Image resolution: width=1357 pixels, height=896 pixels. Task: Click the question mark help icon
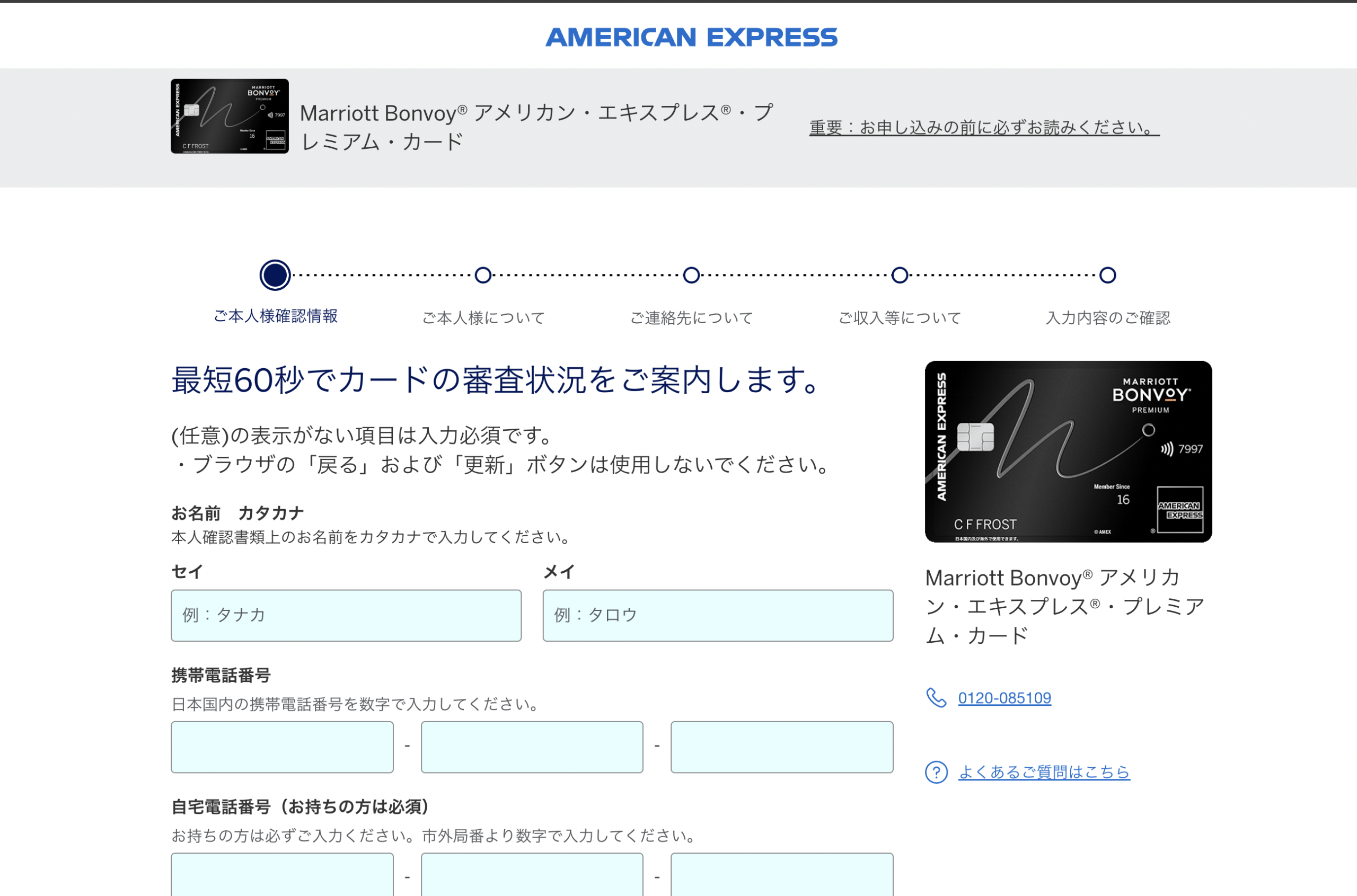click(x=936, y=772)
